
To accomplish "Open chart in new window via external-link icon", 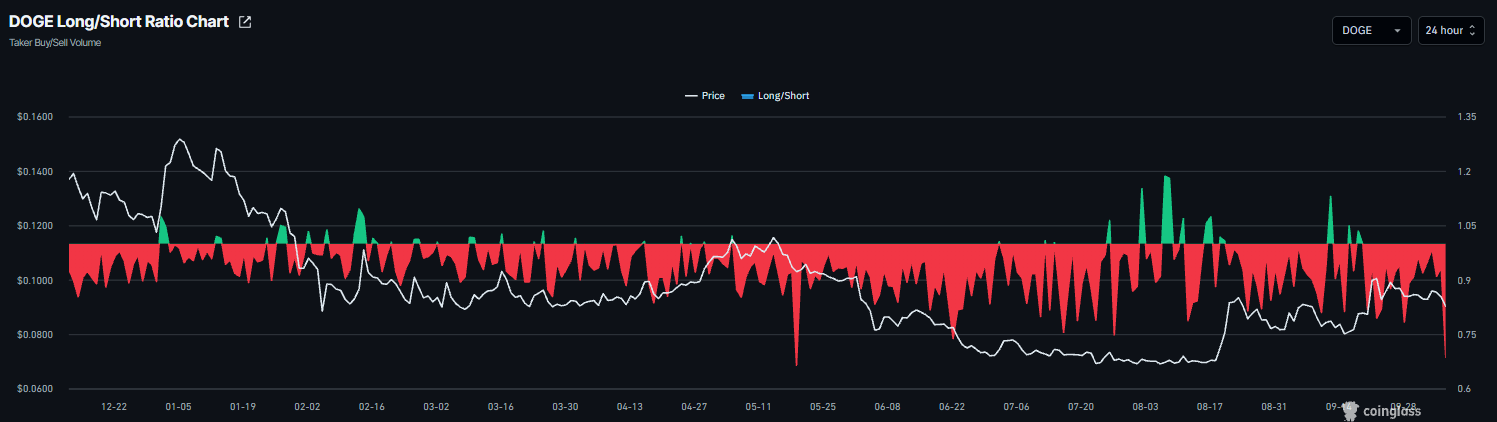I will click(x=245, y=22).
